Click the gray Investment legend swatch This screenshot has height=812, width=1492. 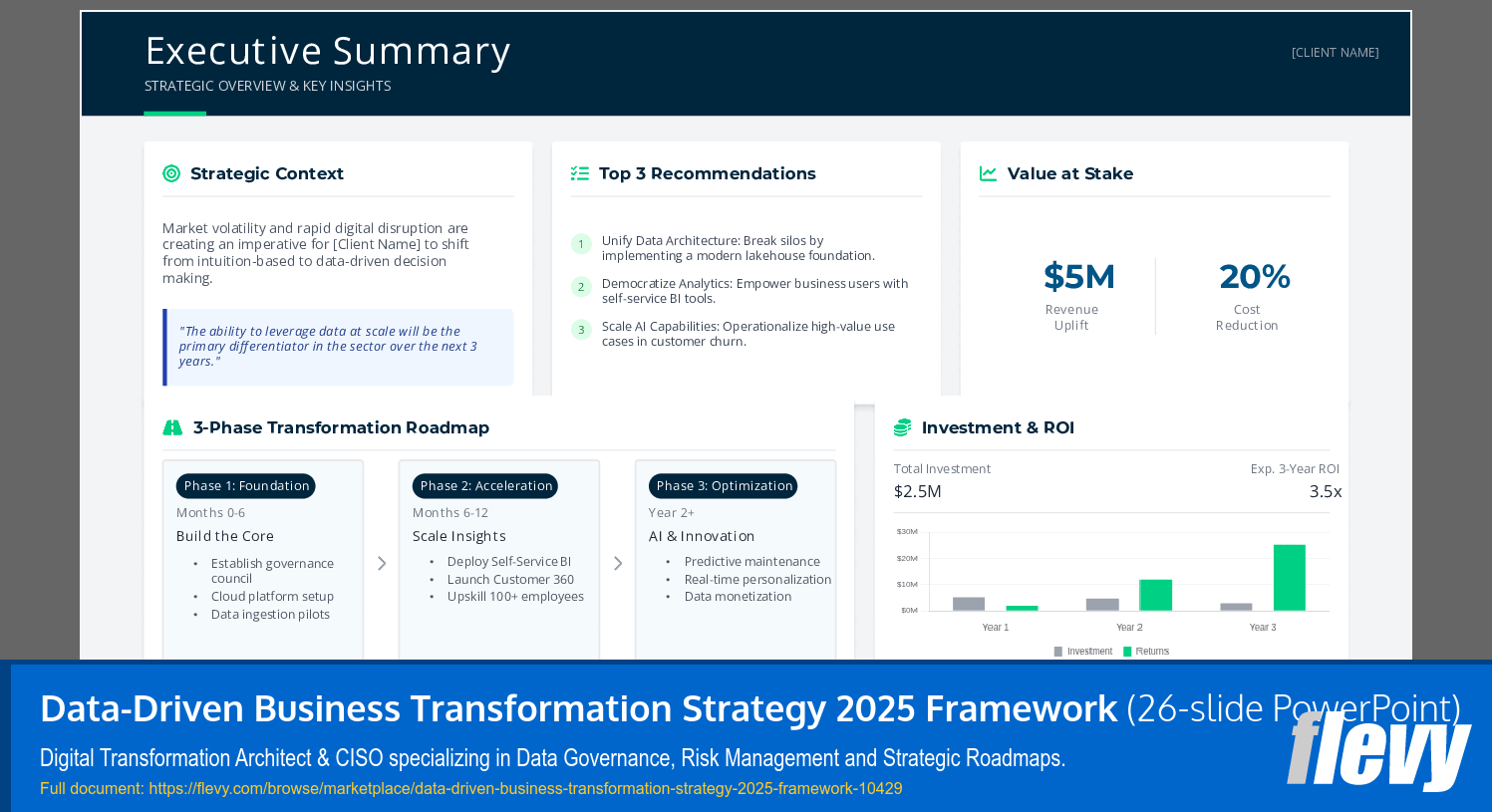click(1056, 651)
